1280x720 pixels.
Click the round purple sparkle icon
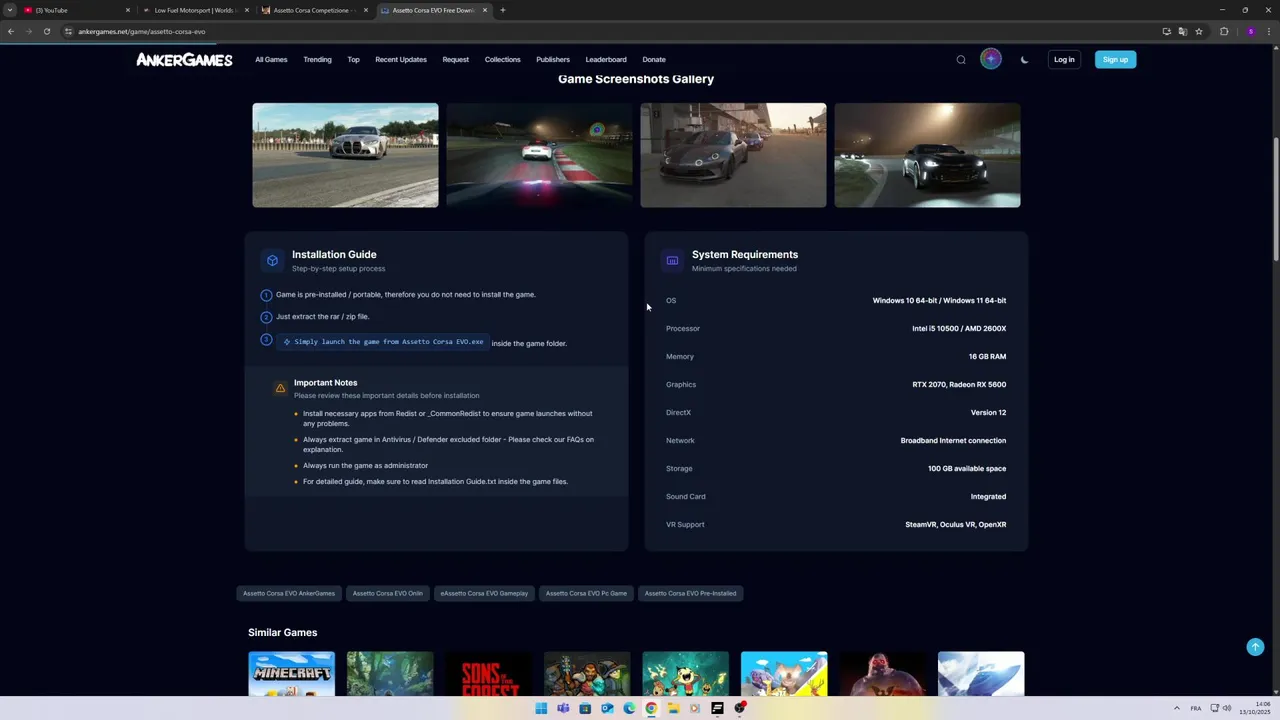point(991,59)
